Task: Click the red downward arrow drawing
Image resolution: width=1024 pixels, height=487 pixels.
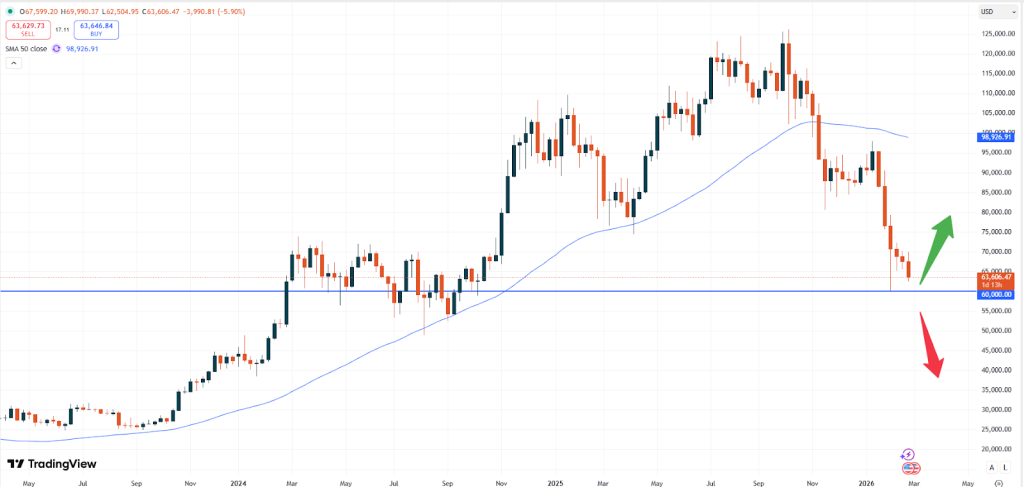Action: (929, 346)
